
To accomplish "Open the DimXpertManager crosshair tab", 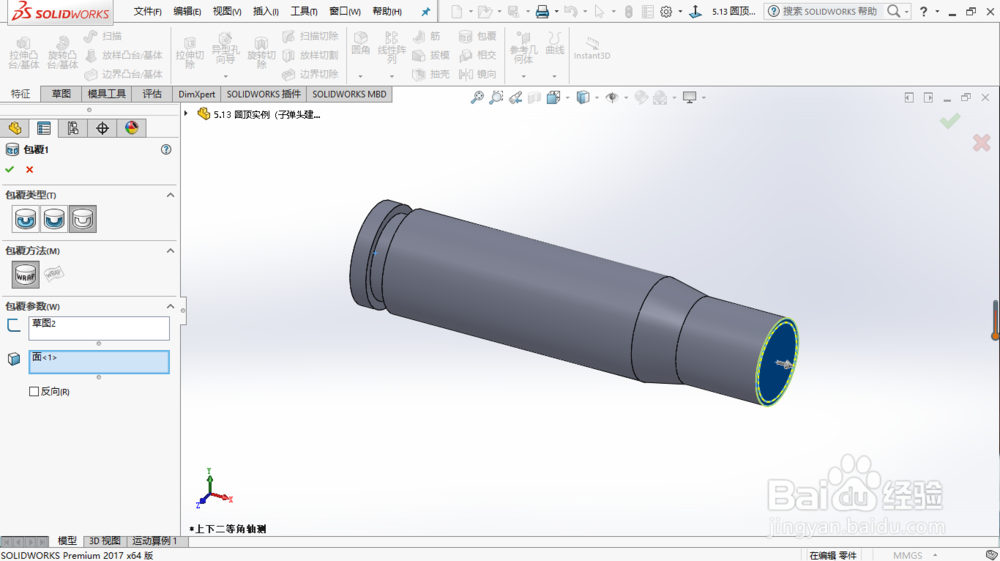I will (x=102, y=128).
